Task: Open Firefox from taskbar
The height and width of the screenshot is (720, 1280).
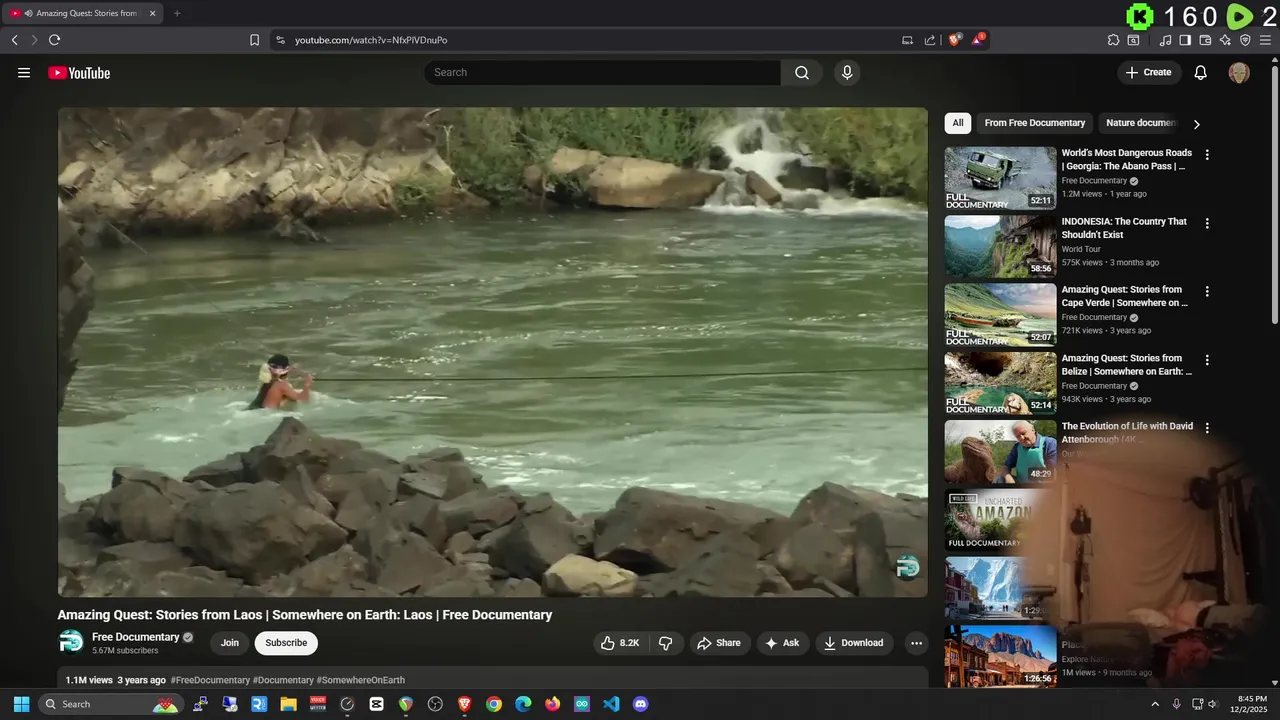Action: click(553, 704)
